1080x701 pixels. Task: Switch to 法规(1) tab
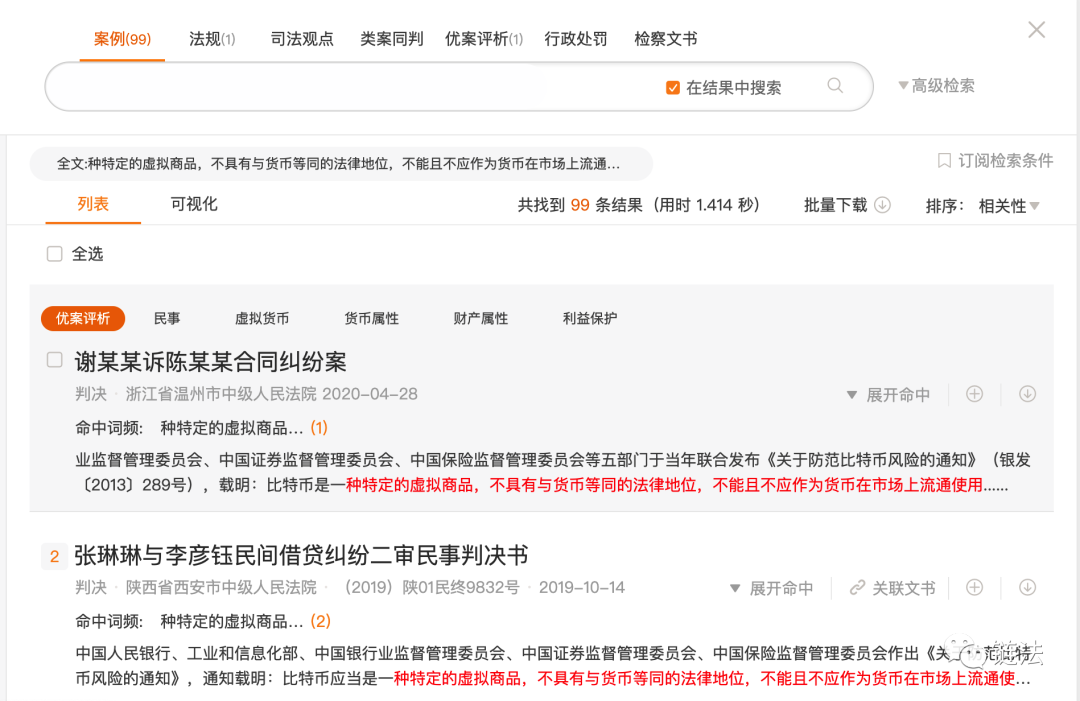point(212,39)
